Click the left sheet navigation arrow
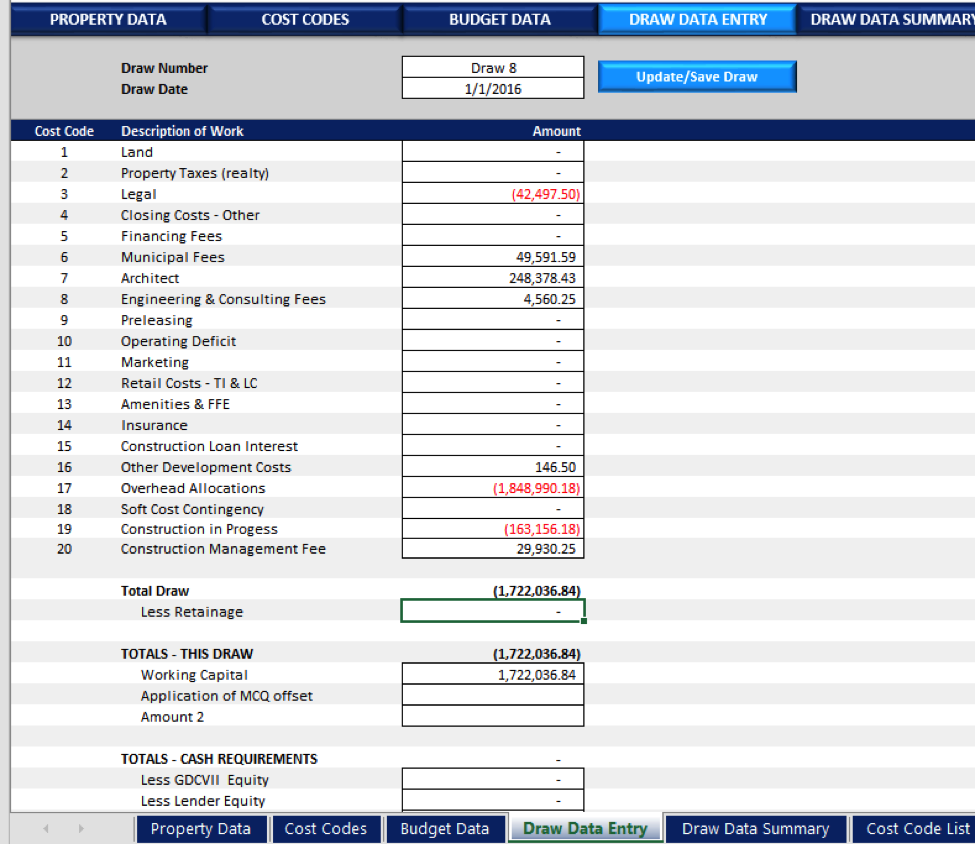Image resolution: width=975 pixels, height=845 pixels. [x=44, y=828]
